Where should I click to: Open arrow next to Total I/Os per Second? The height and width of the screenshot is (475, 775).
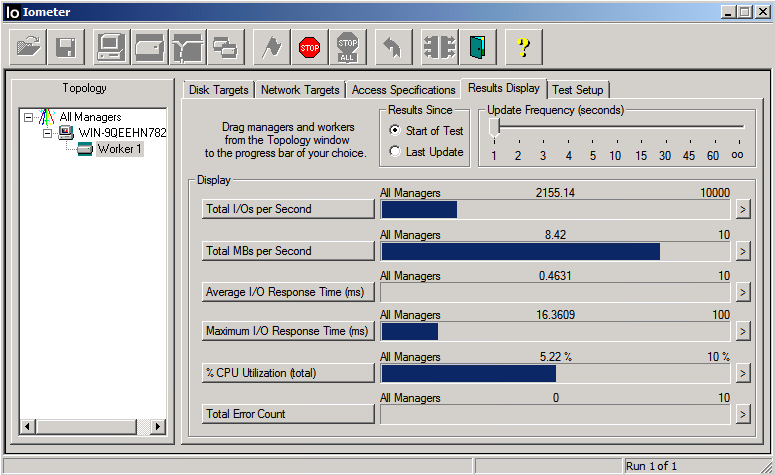742,210
